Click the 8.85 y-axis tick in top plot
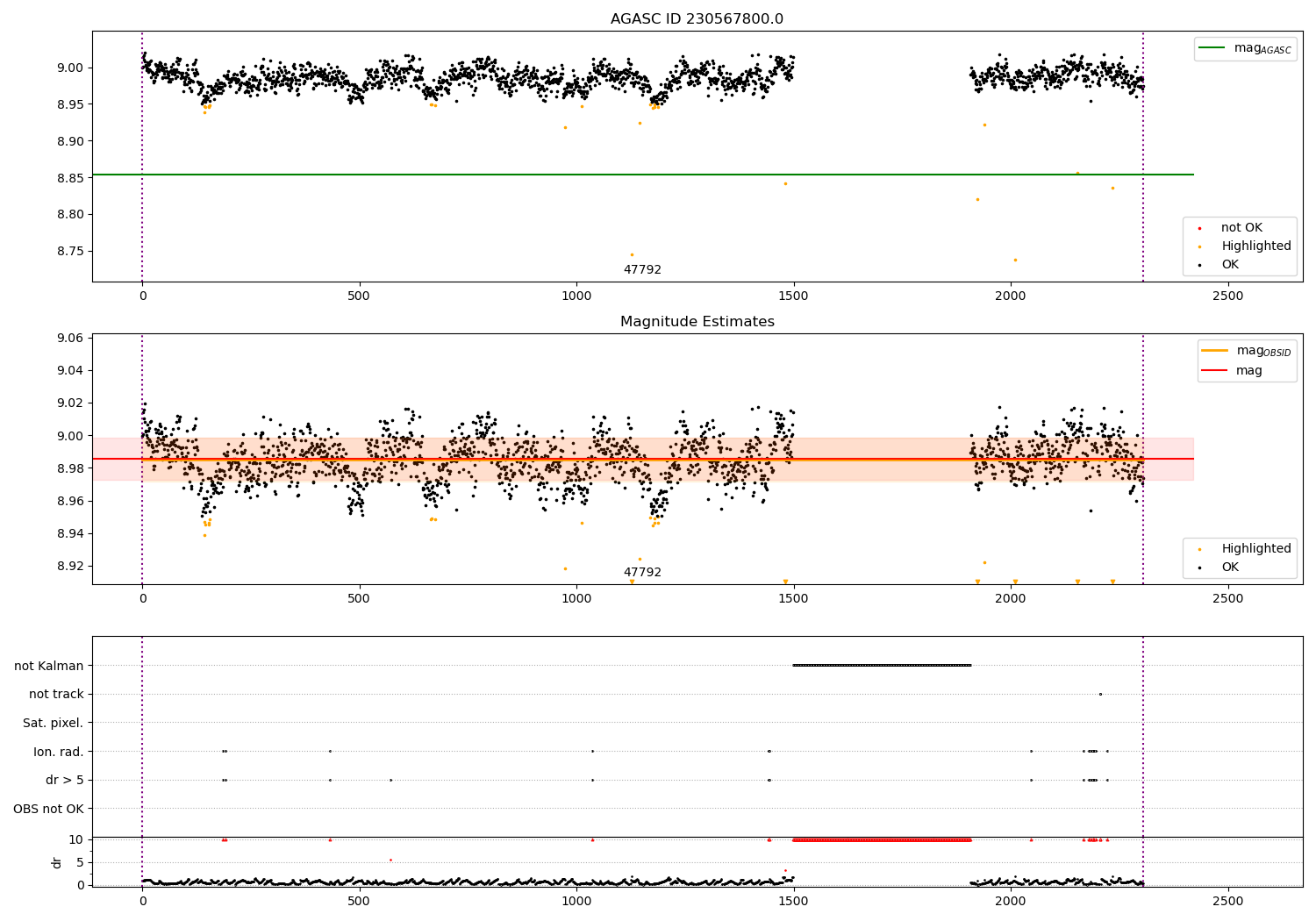 click(70, 178)
